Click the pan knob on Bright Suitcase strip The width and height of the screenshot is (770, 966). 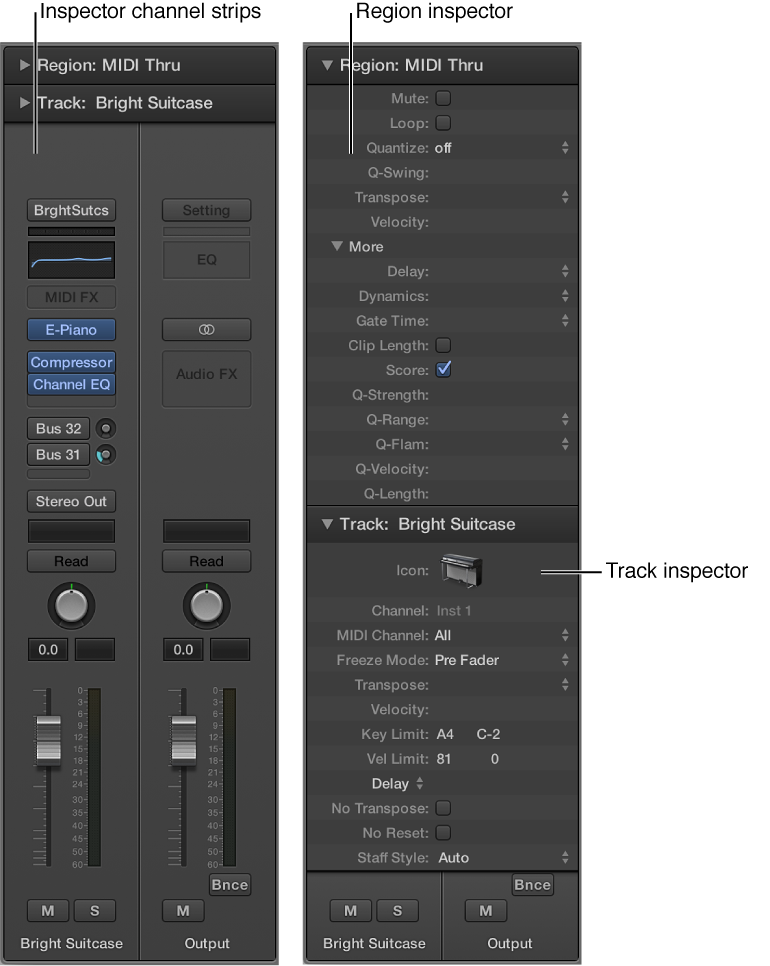coord(71,606)
